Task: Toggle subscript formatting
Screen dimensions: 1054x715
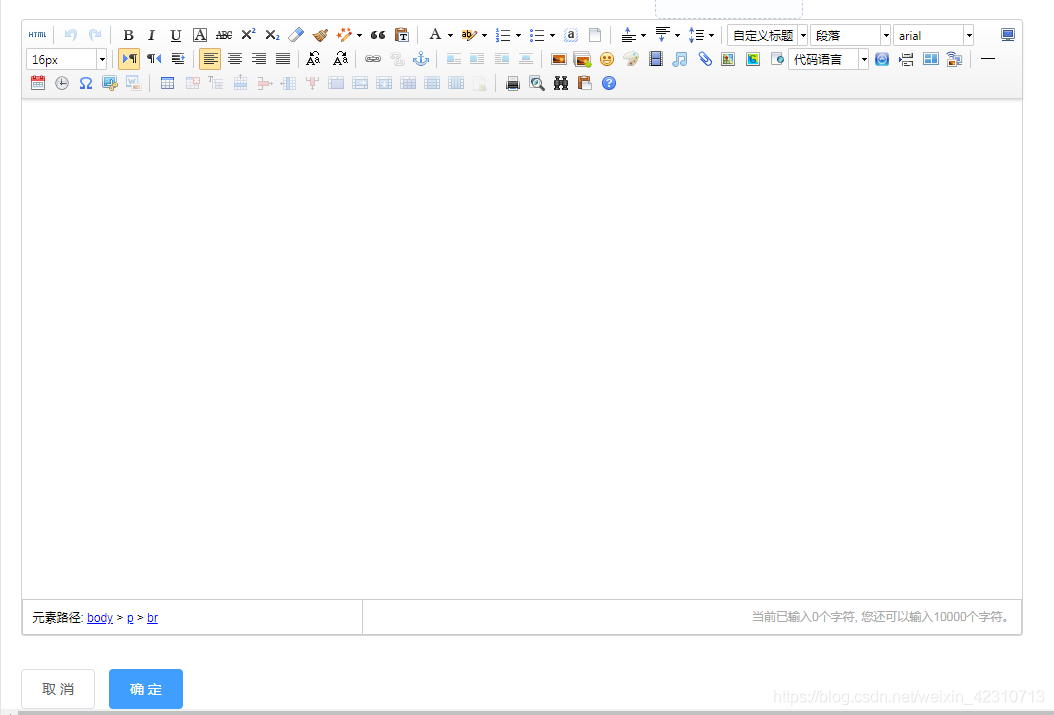Action: [272, 35]
